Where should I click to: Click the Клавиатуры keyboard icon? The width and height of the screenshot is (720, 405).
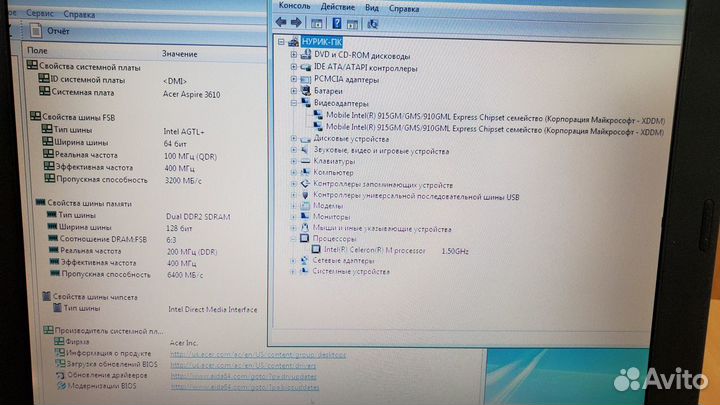[x=305, y=161]
